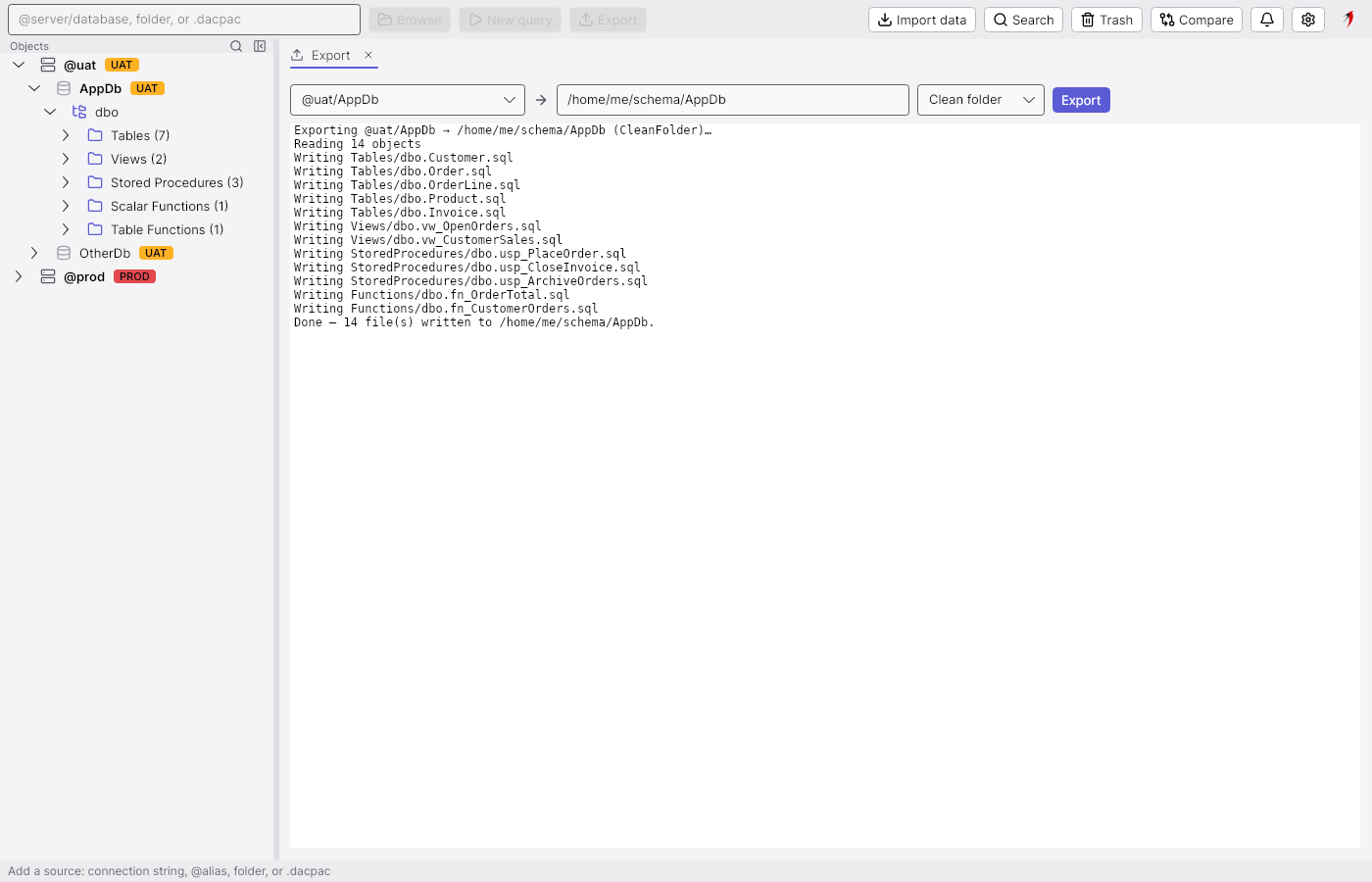The image size is (1372, 882).
Task: Click the Stored Procedures folder icon
Action: [95, 182]
